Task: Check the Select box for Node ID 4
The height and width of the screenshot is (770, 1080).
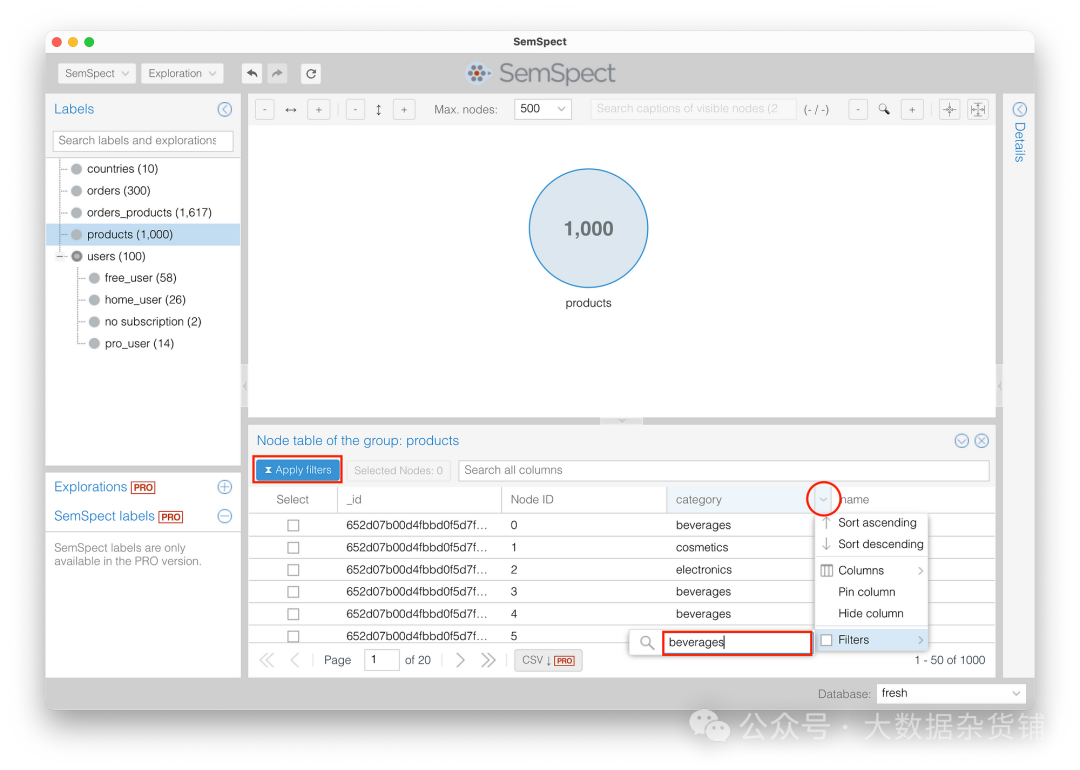Action: point(293,614)
